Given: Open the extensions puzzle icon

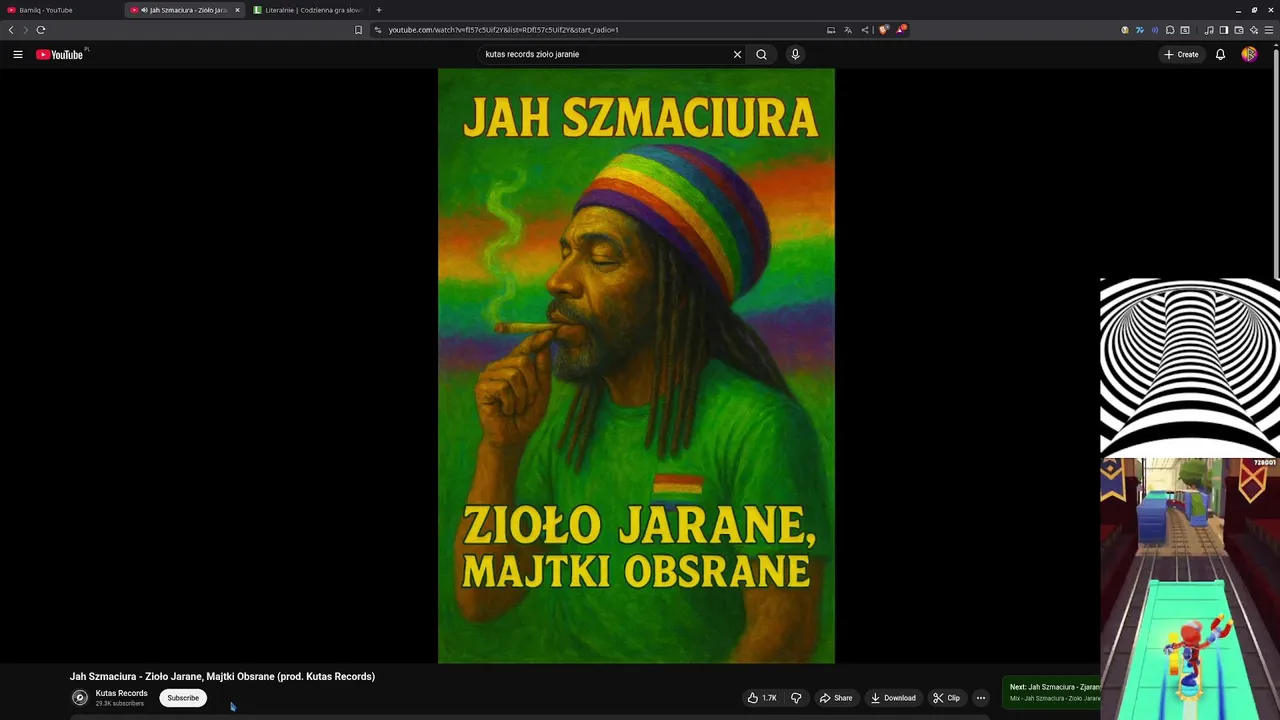Looking at the screenshot, I should tap(1170, 30).
